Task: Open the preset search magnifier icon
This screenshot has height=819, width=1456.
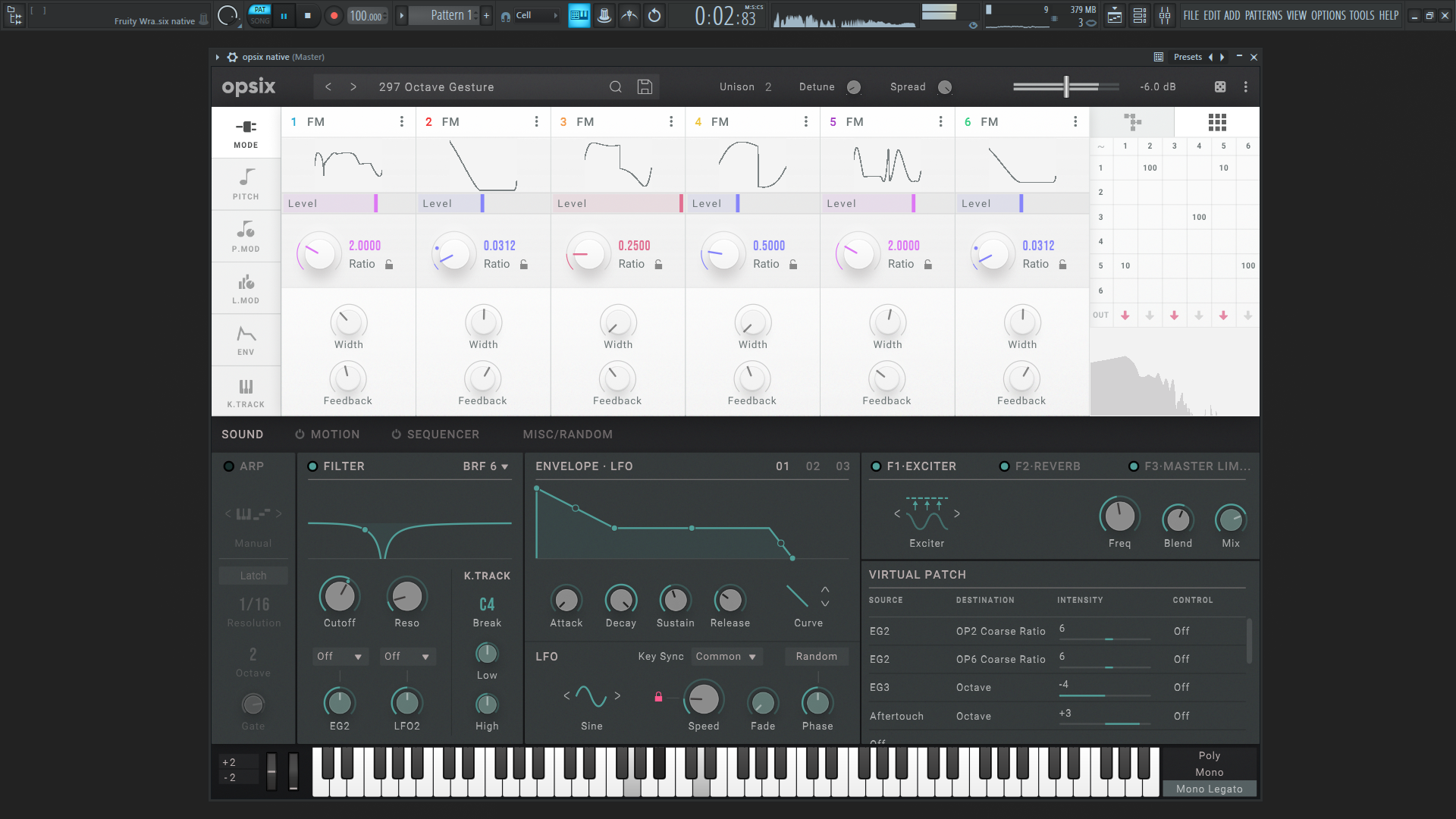Action: pos(615,87)
